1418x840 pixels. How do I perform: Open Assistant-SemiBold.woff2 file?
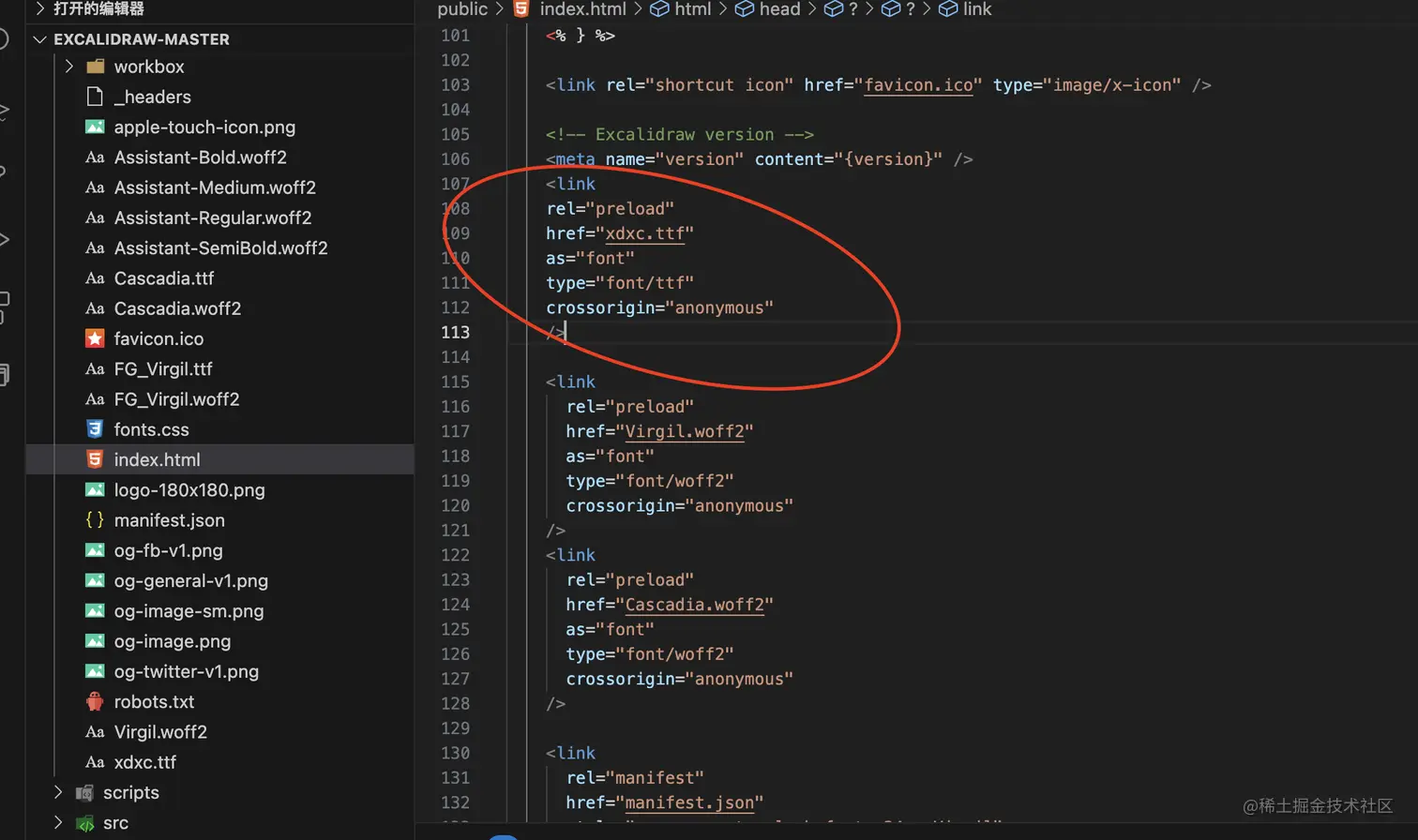(221, 247)
